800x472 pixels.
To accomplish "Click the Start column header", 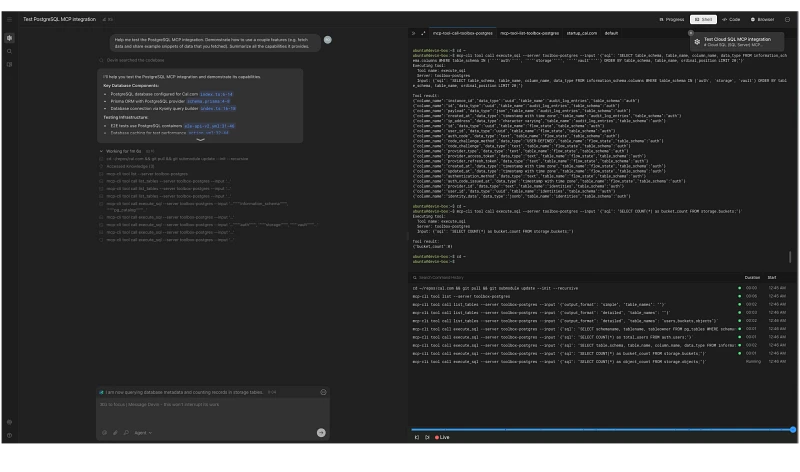I will point(772,278).
